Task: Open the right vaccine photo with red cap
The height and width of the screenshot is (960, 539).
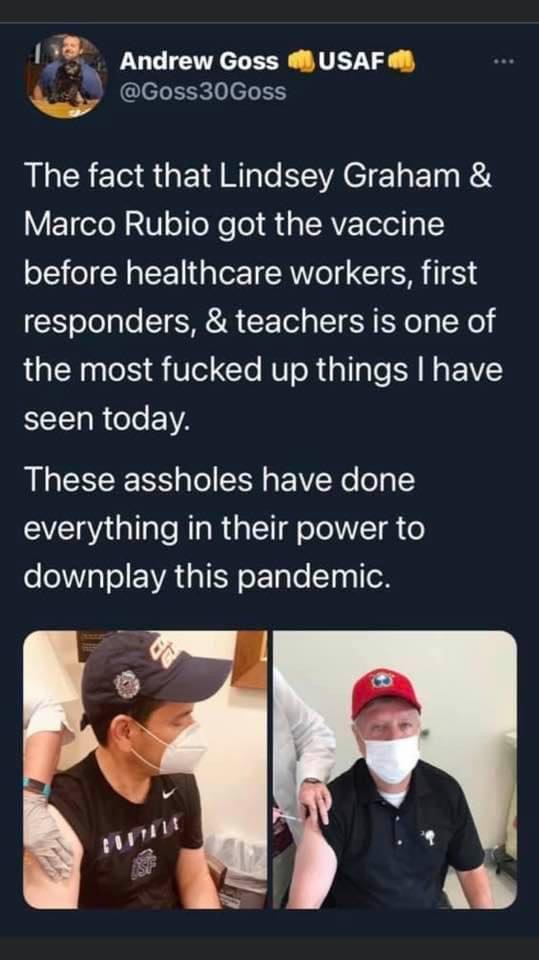Action: click(x=395, y=770)
